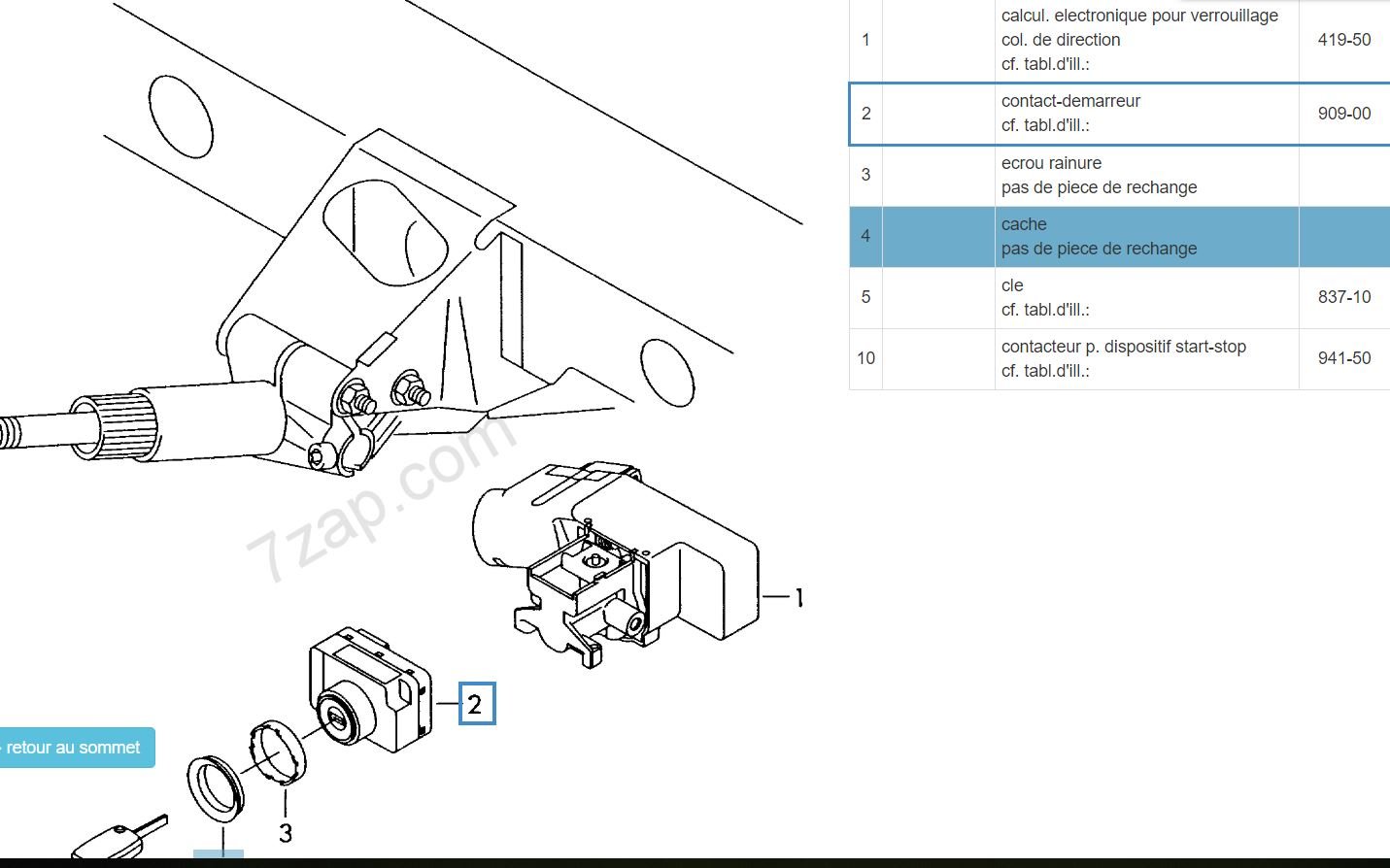1390x868 pixels.
Task: Open illustration link 909-00
Action: point(1343,114)
